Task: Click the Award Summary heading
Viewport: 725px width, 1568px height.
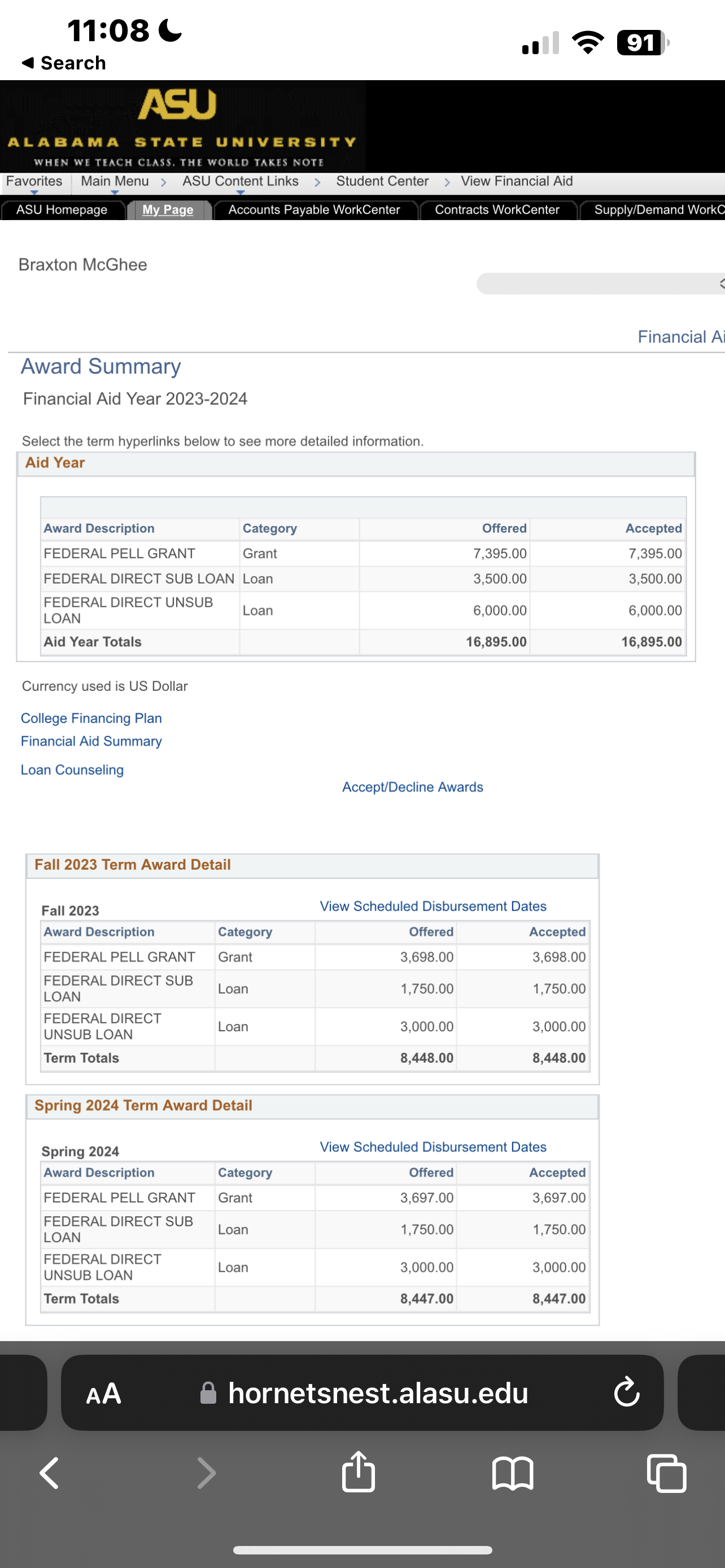Action: [101, 366]
